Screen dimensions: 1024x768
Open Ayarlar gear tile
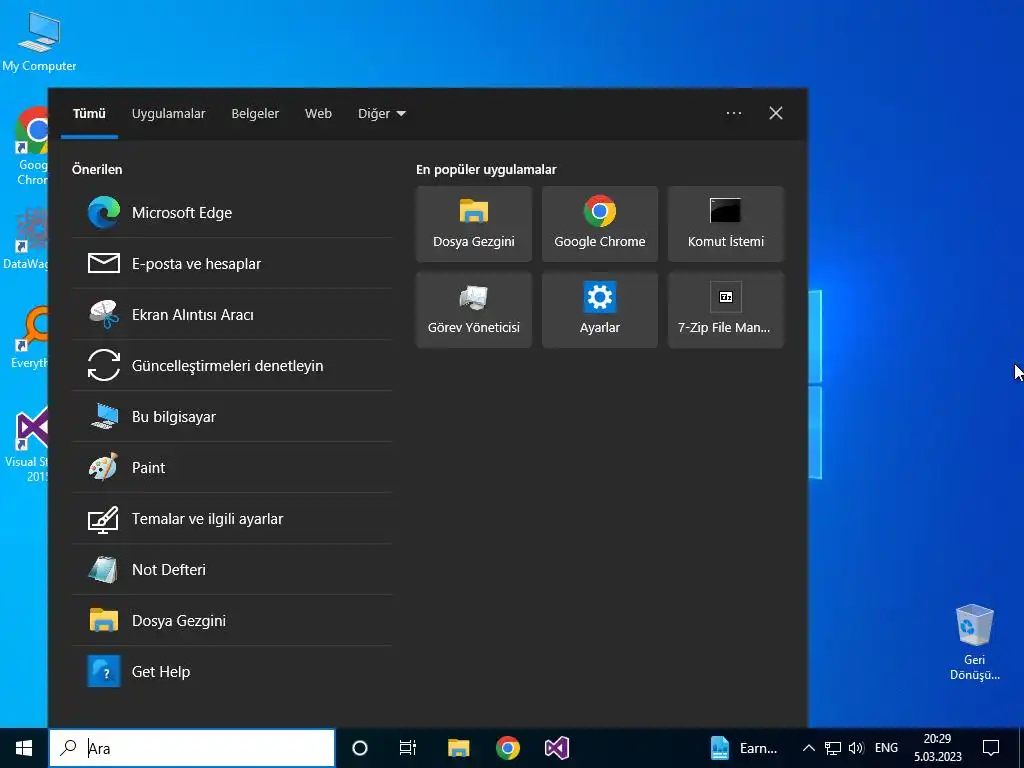pyautogui.click(x=600, y=310)
